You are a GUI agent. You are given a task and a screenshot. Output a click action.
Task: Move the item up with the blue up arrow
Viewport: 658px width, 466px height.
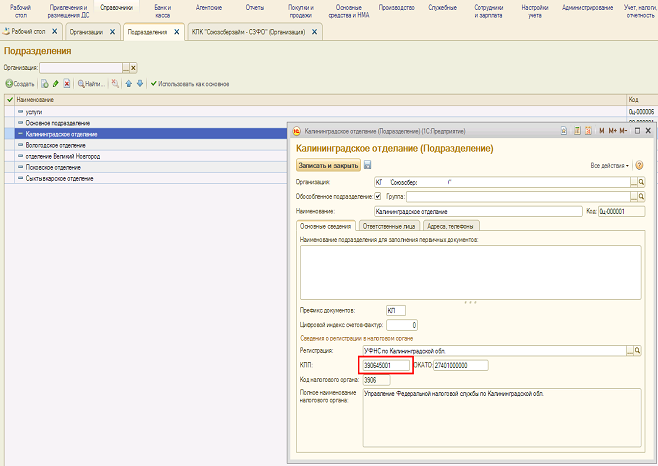tap(128, 83)
